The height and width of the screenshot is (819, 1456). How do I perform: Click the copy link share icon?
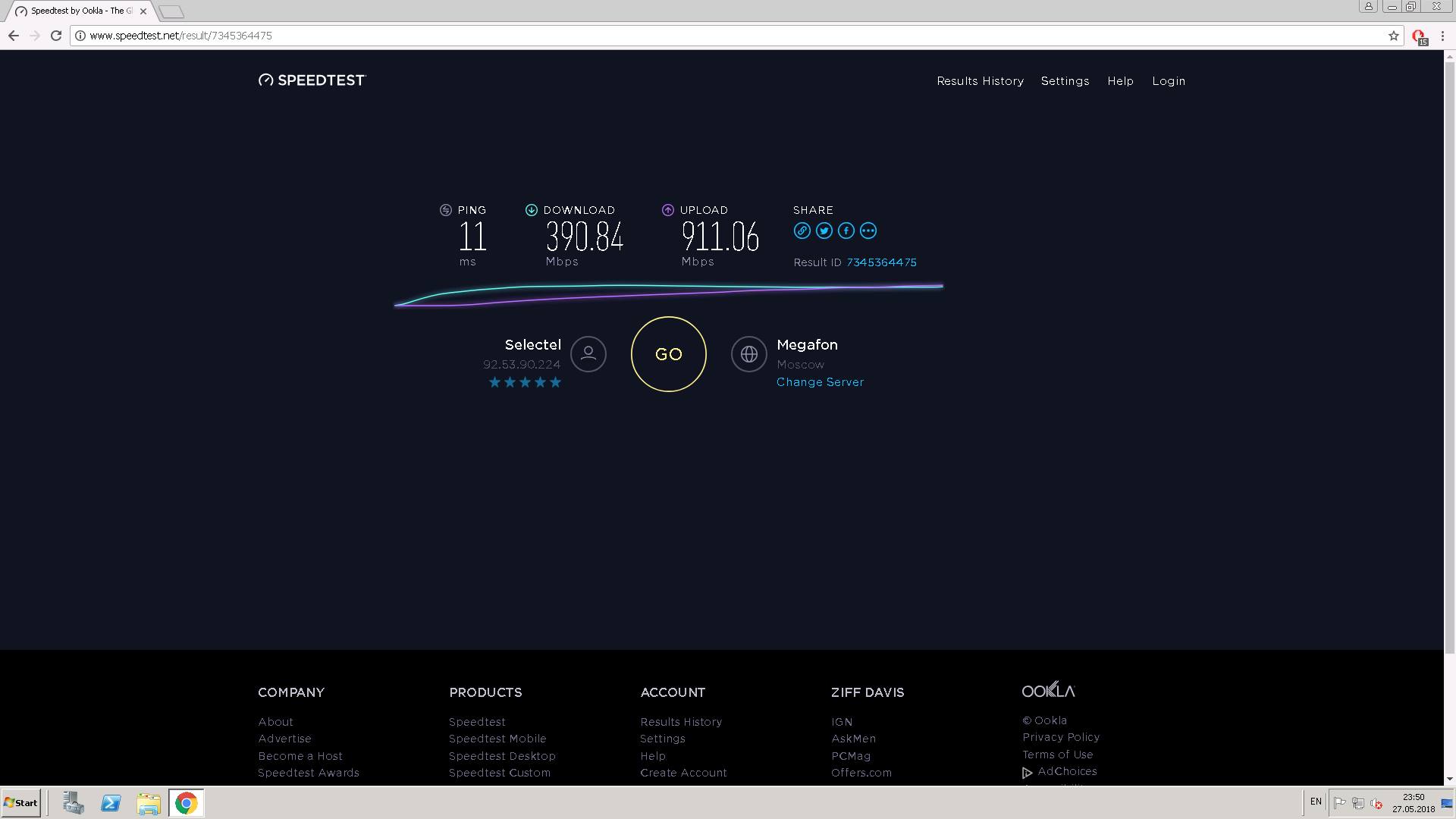point(802,231)
